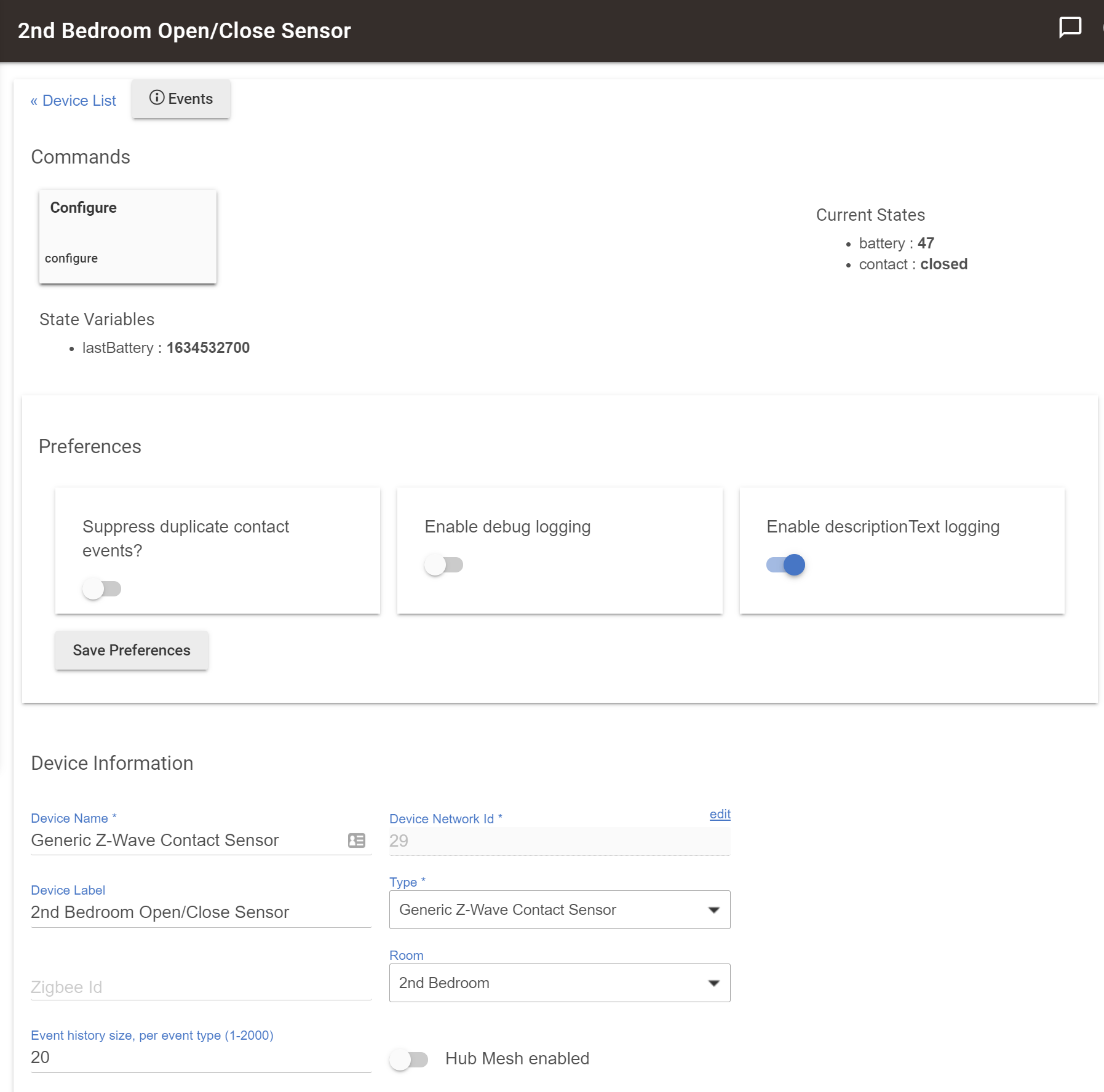Turn on Hub Mesh enabled switch
This screenshot has width=1104, height=1092.
coord(409,1059)
